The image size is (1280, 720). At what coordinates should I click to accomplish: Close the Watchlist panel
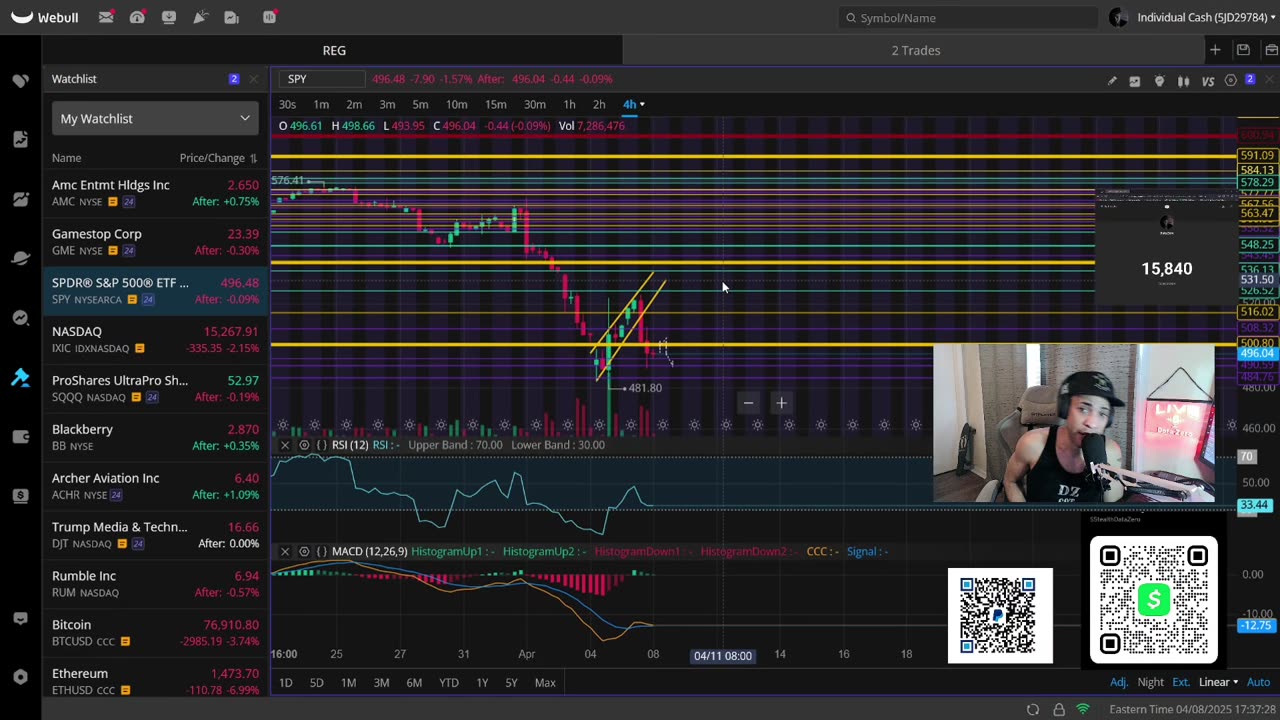[x=253, y=79]
